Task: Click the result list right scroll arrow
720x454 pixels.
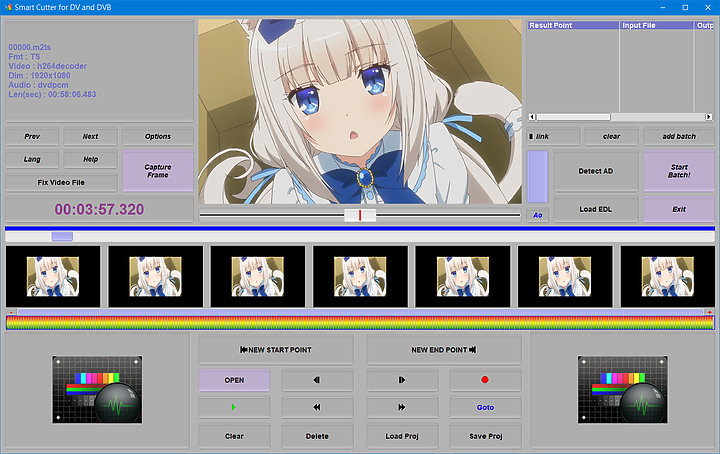Action: click(x=709, y=117)
